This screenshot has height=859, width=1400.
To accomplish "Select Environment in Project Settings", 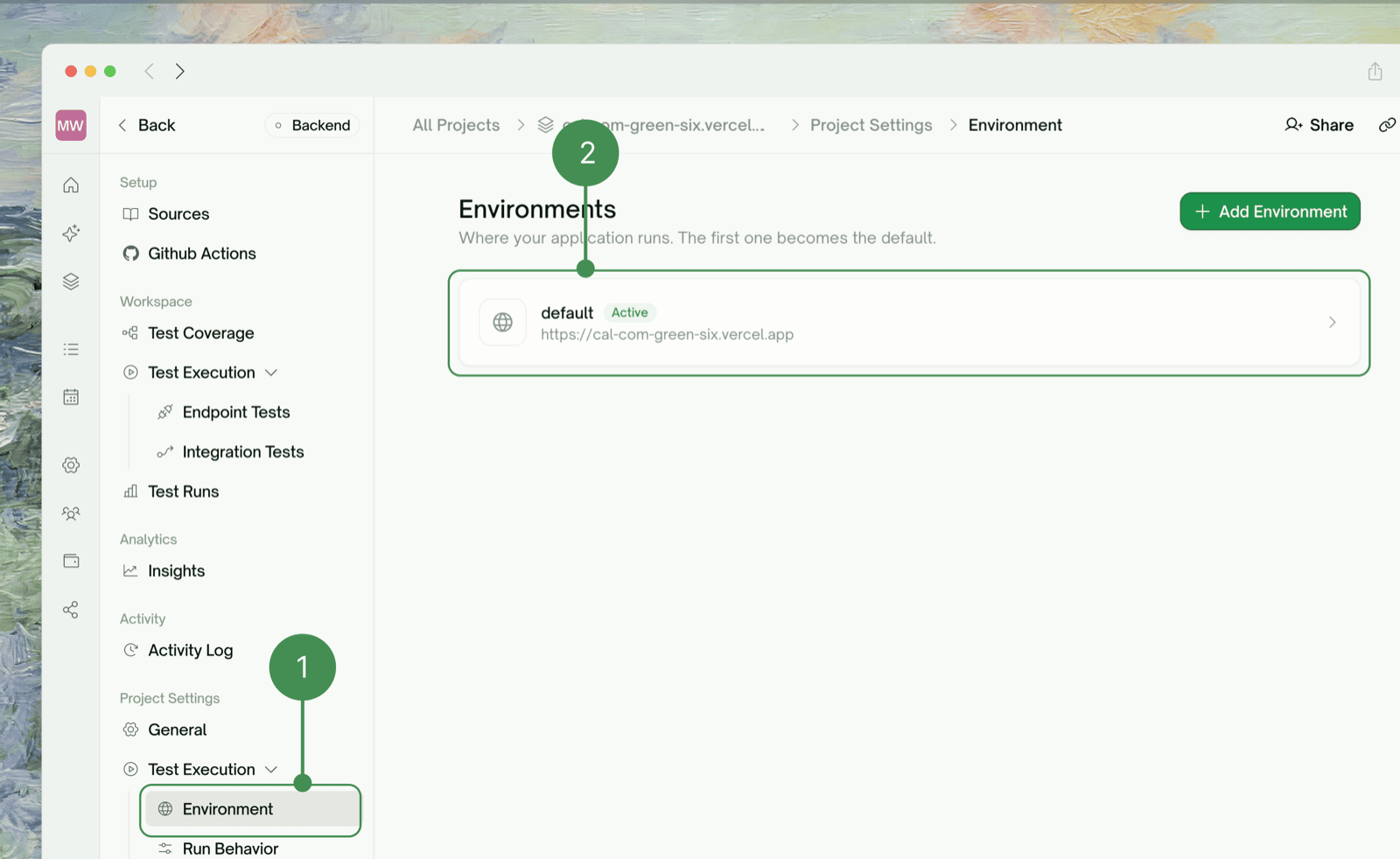I will pos(252,809).
